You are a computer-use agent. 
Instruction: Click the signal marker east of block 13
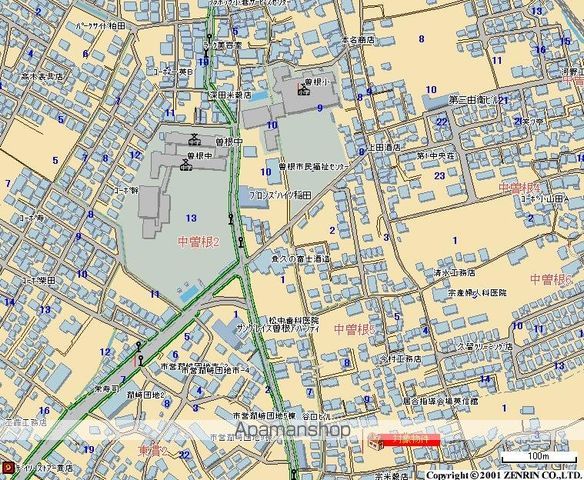tap(231, 219)
